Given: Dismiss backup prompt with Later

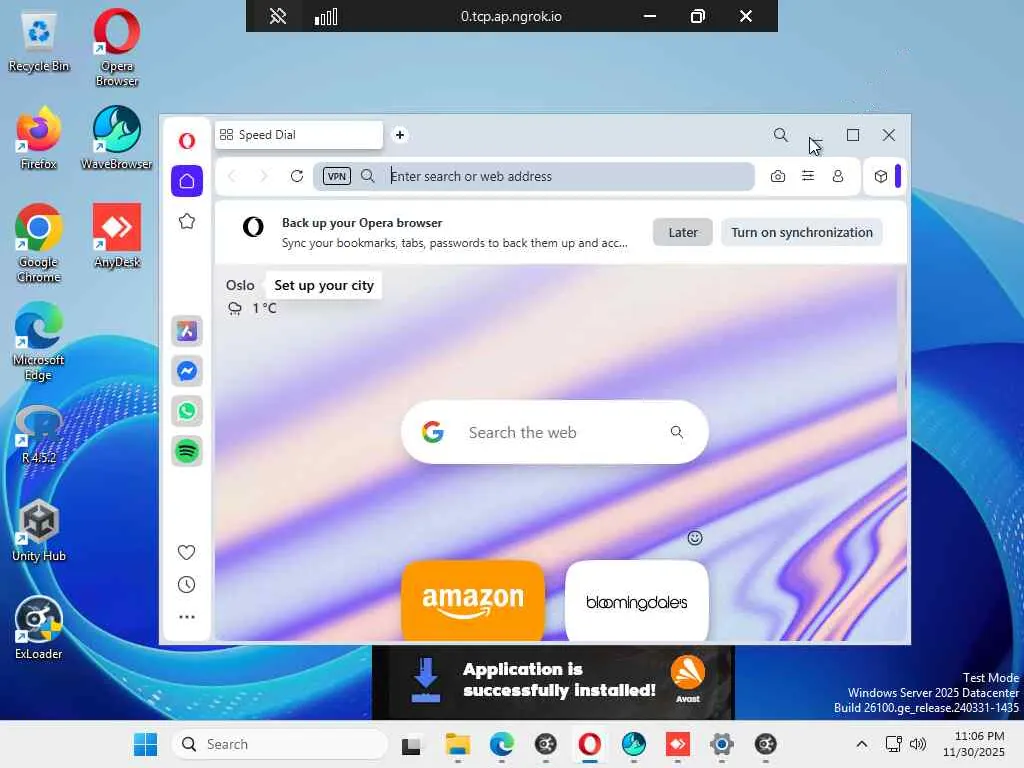Looking at the screenshot, I should click(x=682, y=232).
